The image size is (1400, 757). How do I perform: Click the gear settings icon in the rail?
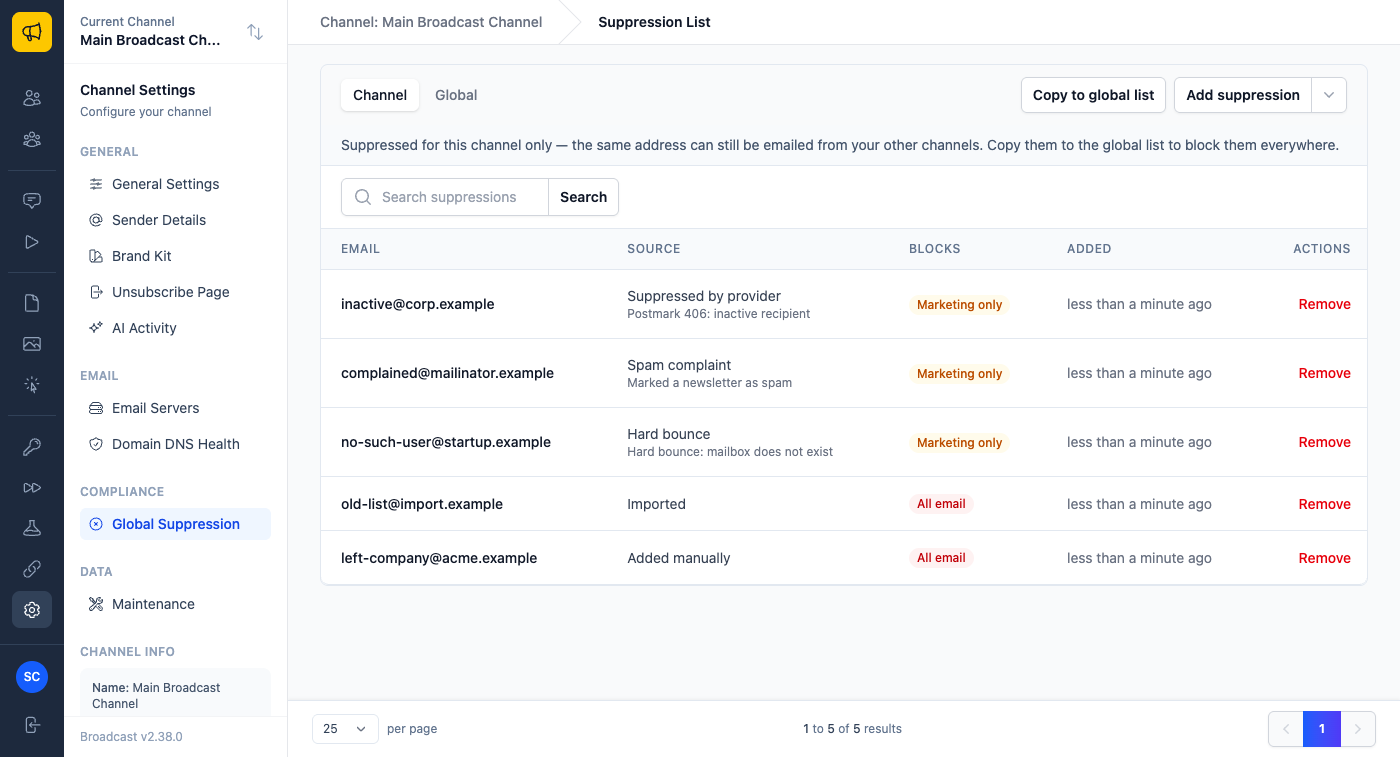32,610
